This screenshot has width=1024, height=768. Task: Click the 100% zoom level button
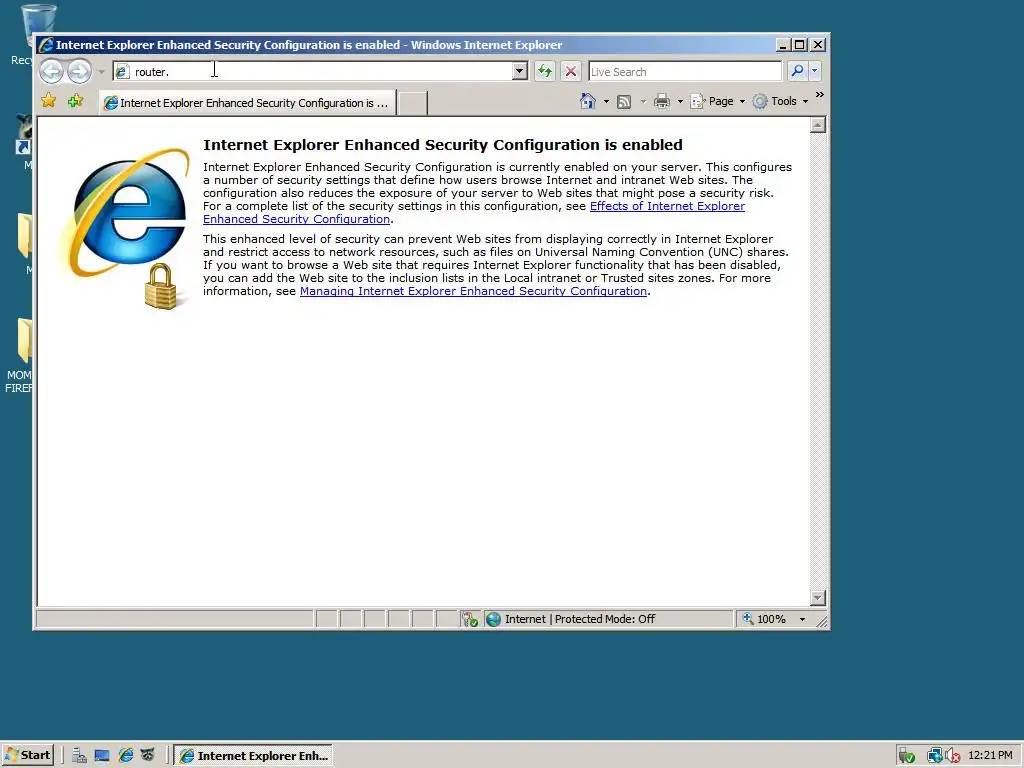(x=764, y=619)
